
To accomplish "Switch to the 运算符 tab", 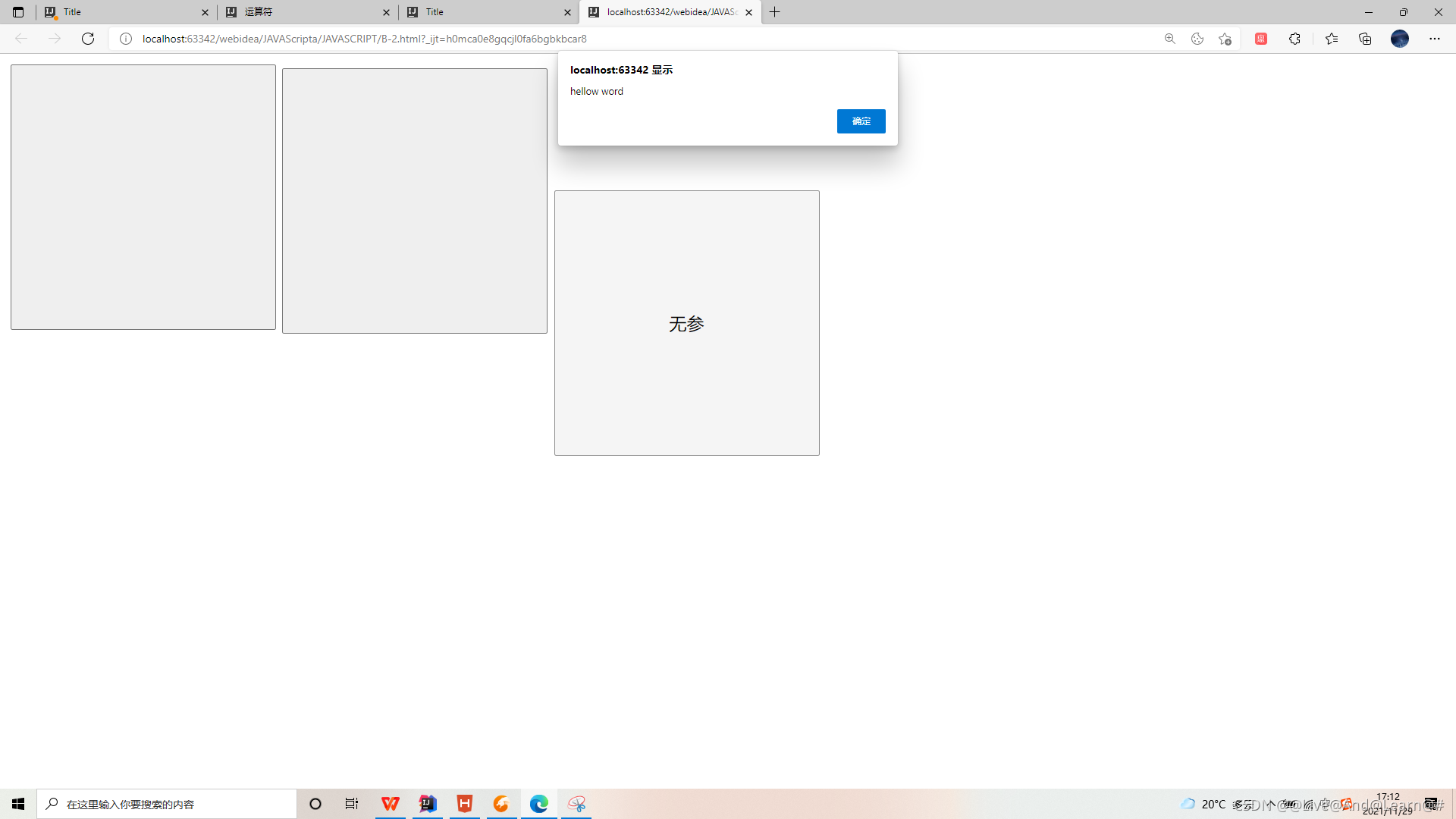I will coord(306,12).
